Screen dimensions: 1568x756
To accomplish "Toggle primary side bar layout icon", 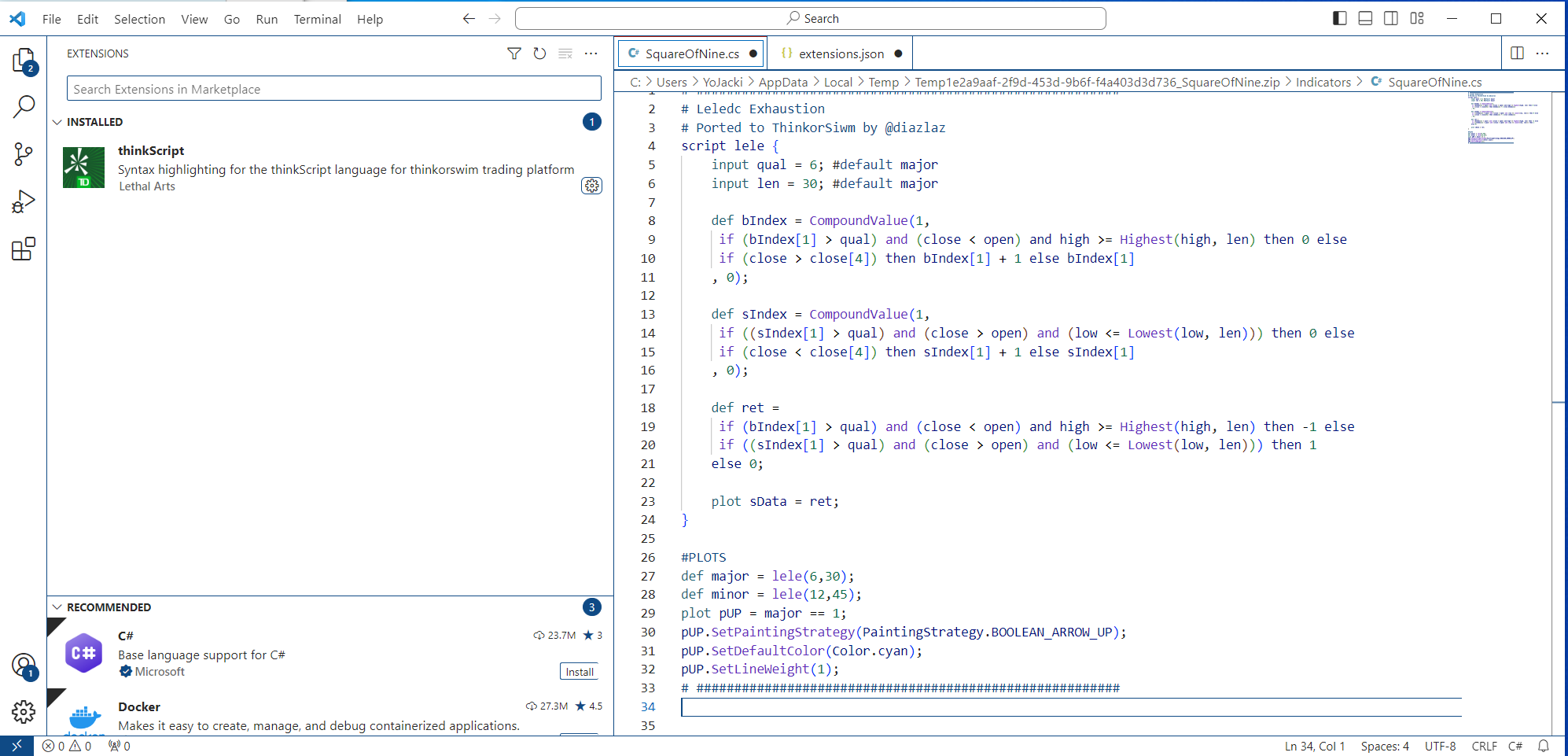I will 1340,19.
